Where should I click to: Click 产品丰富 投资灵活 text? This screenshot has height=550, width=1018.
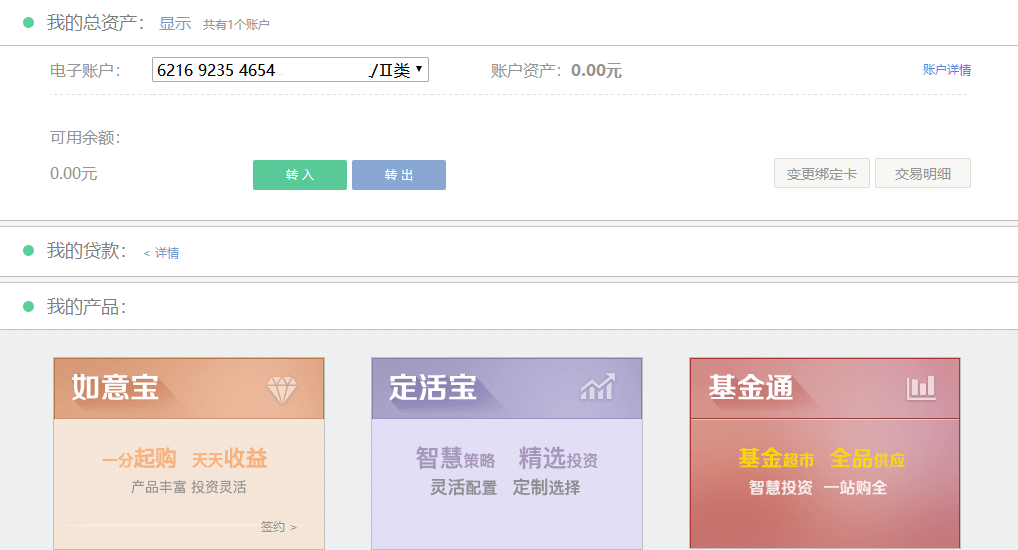point(189,487)
